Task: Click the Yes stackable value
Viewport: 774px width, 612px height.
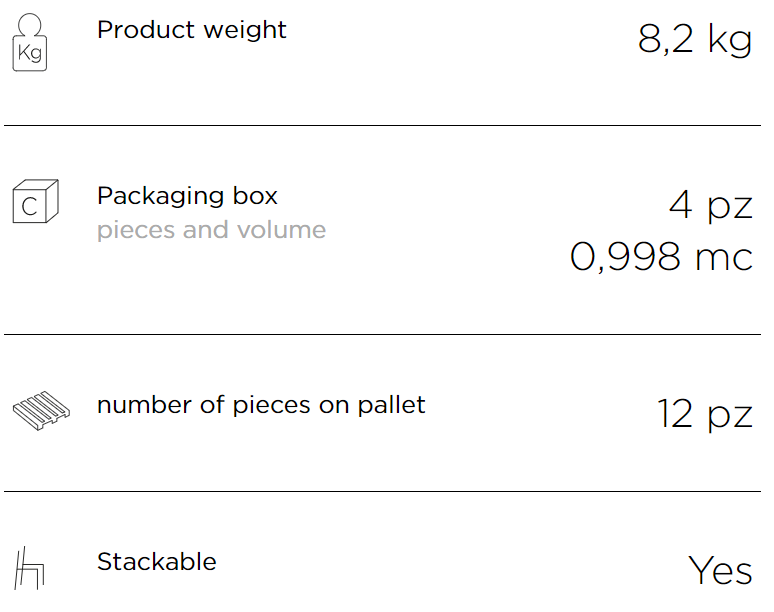Action: (720, 571)
